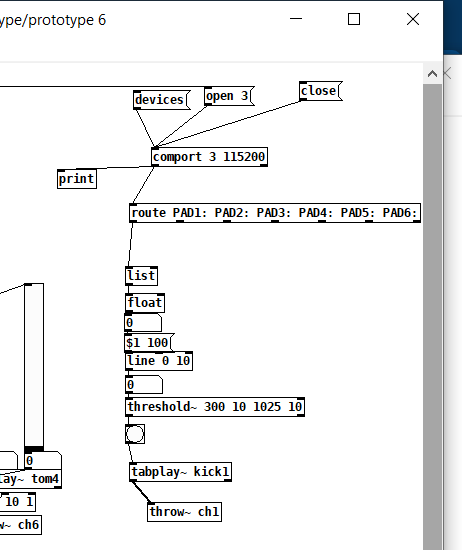Trigger the bang button above tabplay~ kick1
The image size is (471, 550).
coord(135,434)
